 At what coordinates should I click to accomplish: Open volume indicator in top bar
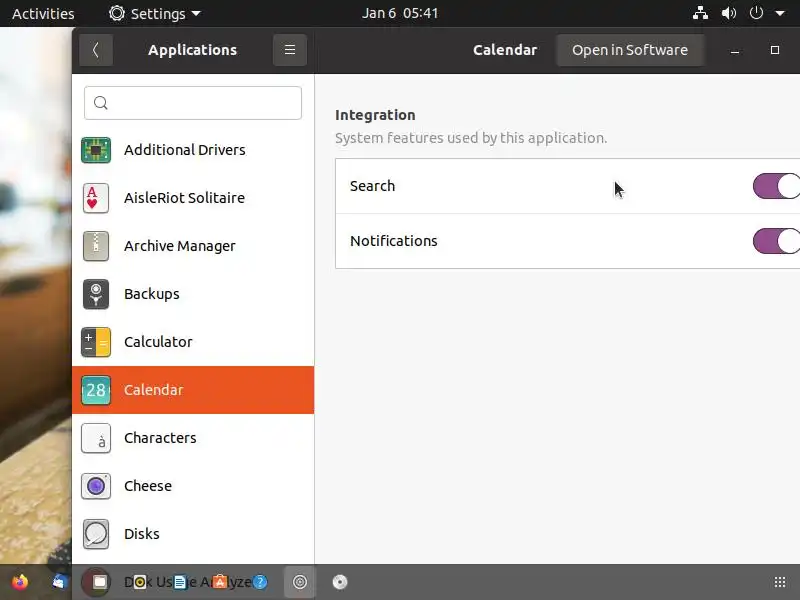tap(729, 13)
